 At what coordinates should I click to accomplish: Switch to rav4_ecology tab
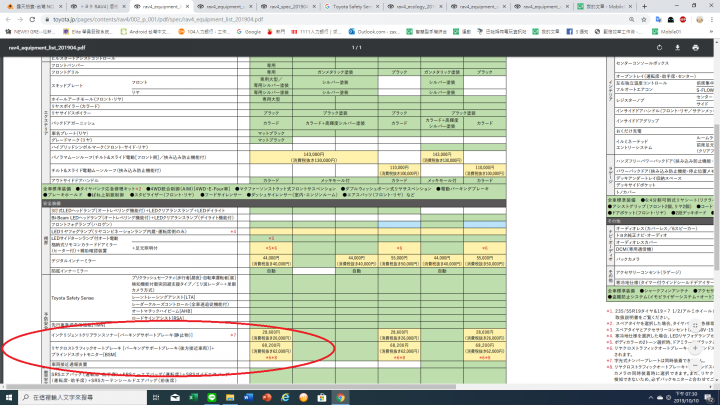(x=415, y=6)
